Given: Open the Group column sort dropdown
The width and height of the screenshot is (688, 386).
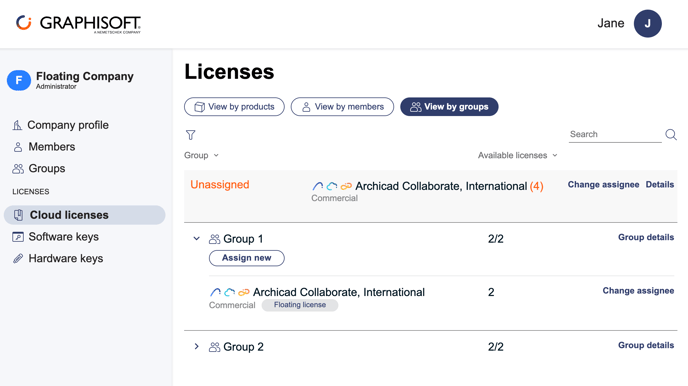Looking at the screenshot, I should click(x=201, y=155).
